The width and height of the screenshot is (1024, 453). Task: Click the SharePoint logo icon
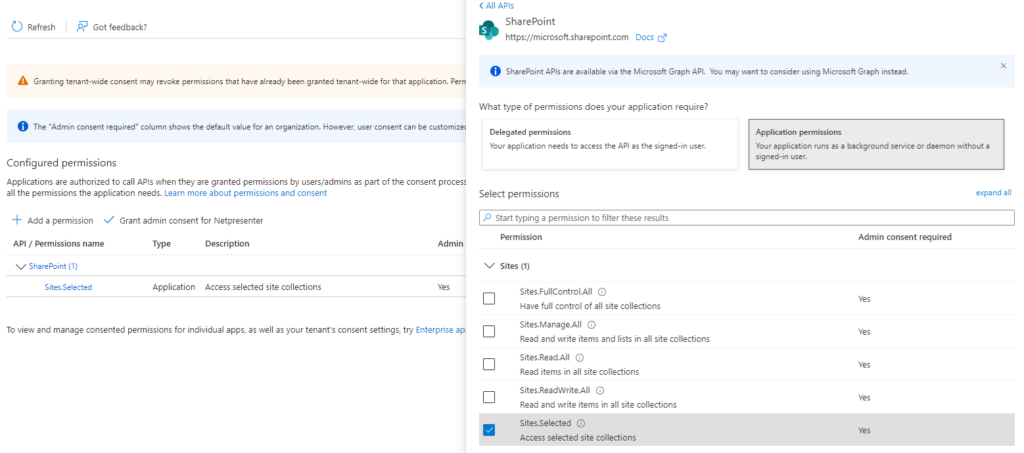point(488,30)
